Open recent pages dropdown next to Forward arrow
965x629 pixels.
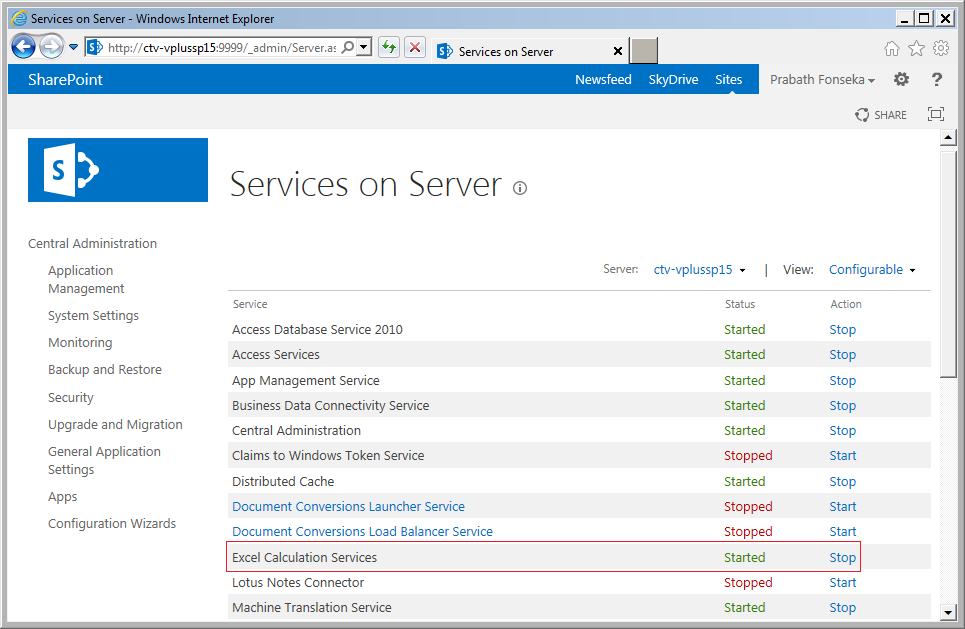pyautogui.click(x=73, y=47)
